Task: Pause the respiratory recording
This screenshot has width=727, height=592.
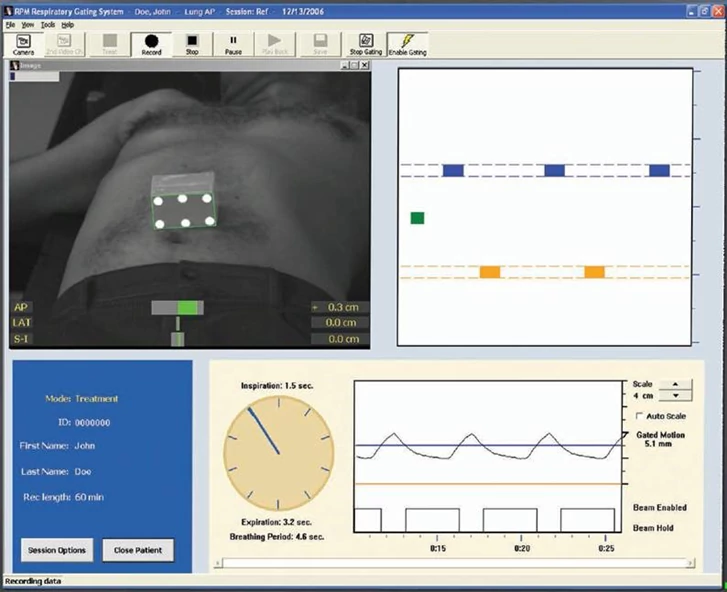Action: 233,43
